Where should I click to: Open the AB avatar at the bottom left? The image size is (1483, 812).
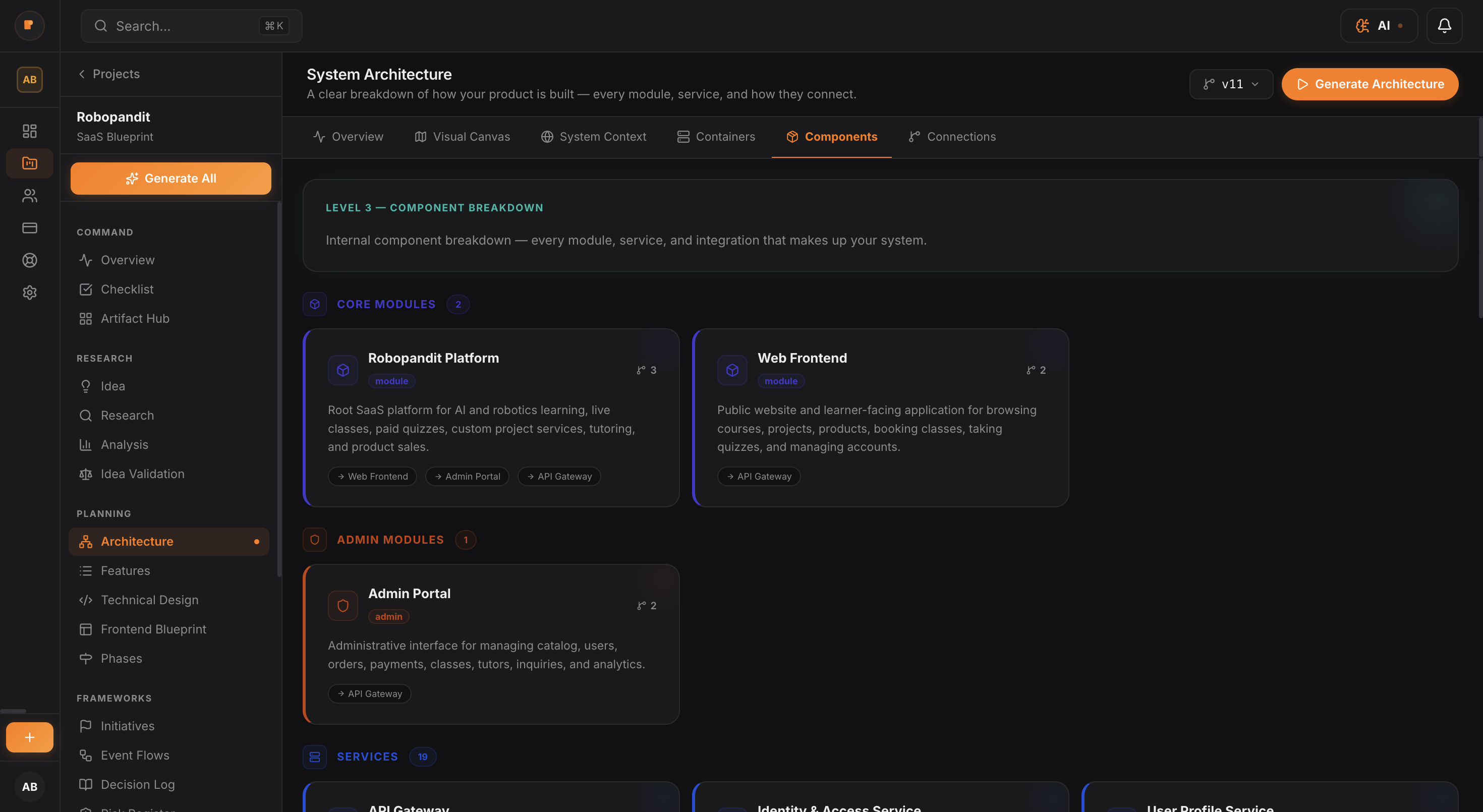(x=29, y=787)
